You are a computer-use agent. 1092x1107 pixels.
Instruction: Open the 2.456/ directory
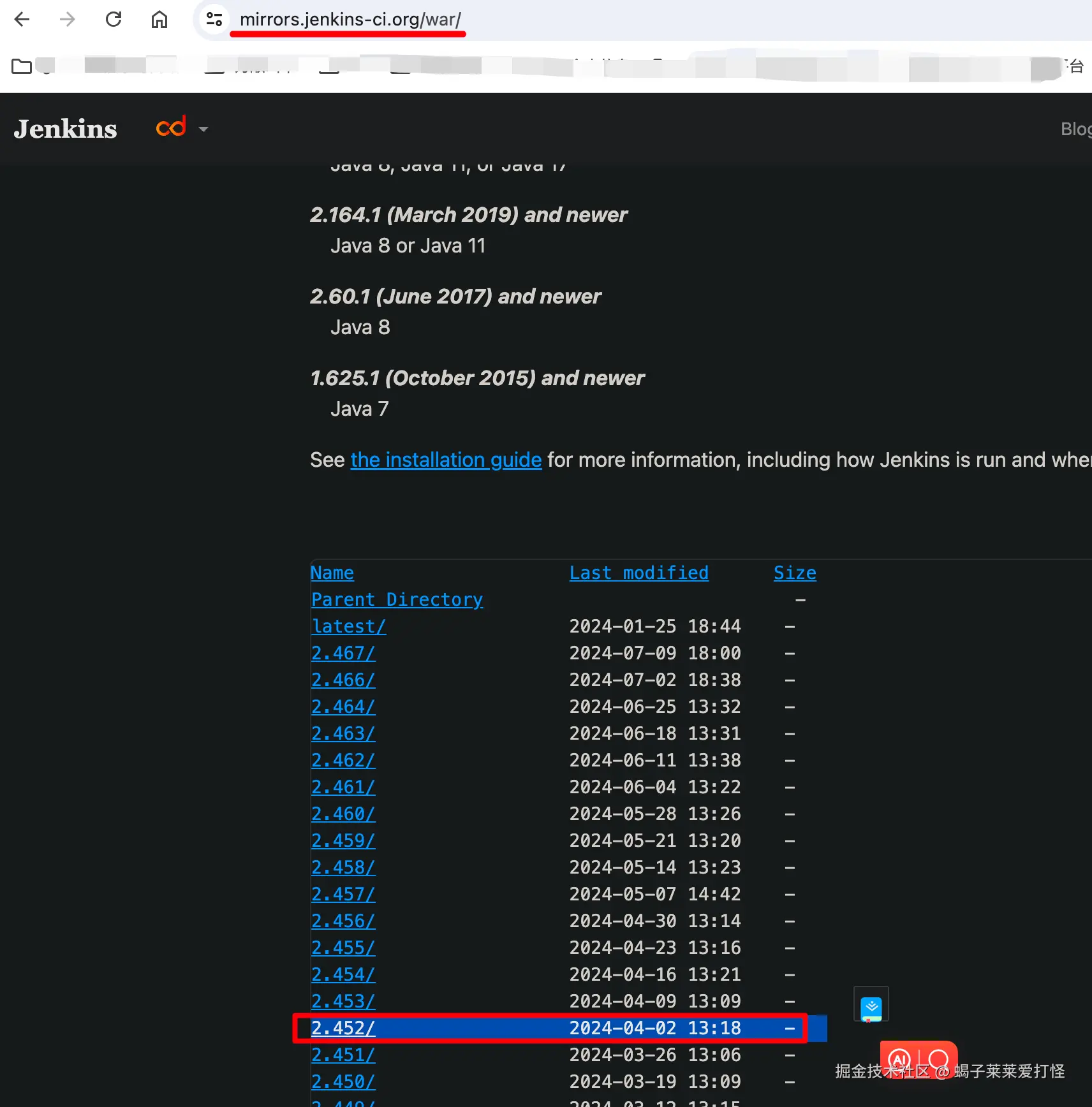point(343,921)
